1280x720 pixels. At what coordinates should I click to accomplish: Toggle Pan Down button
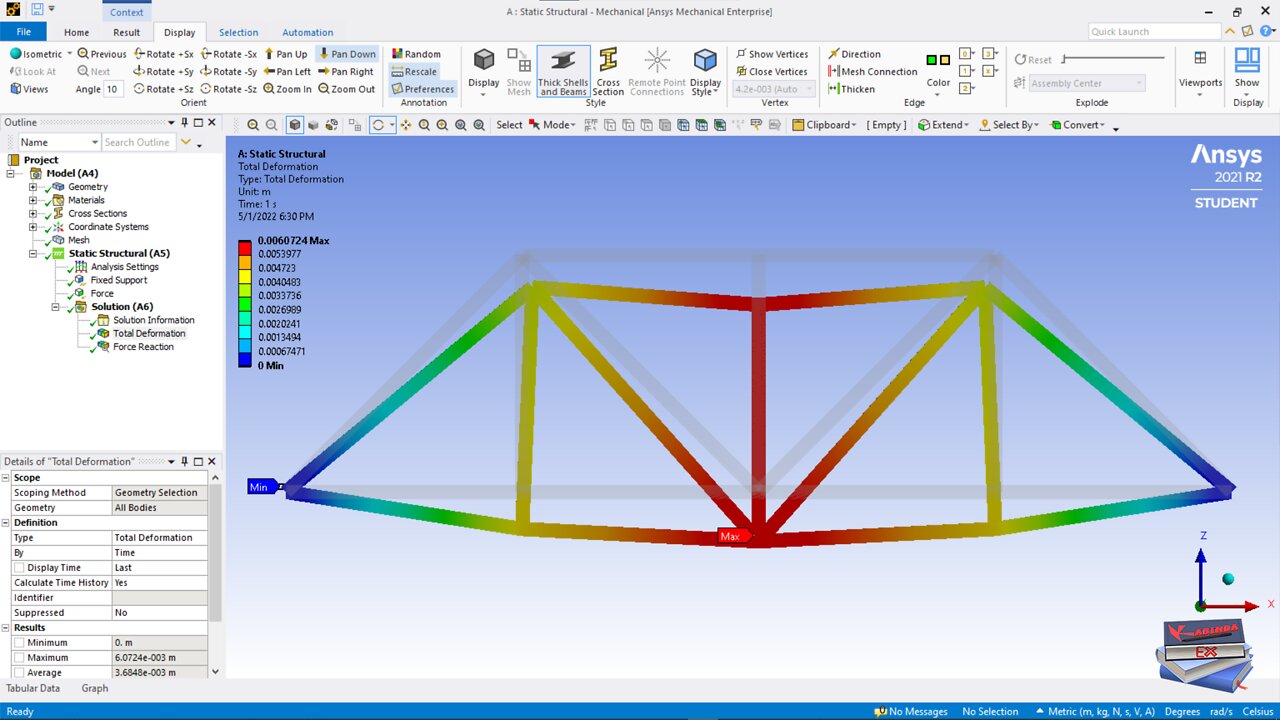coord(346,54)
